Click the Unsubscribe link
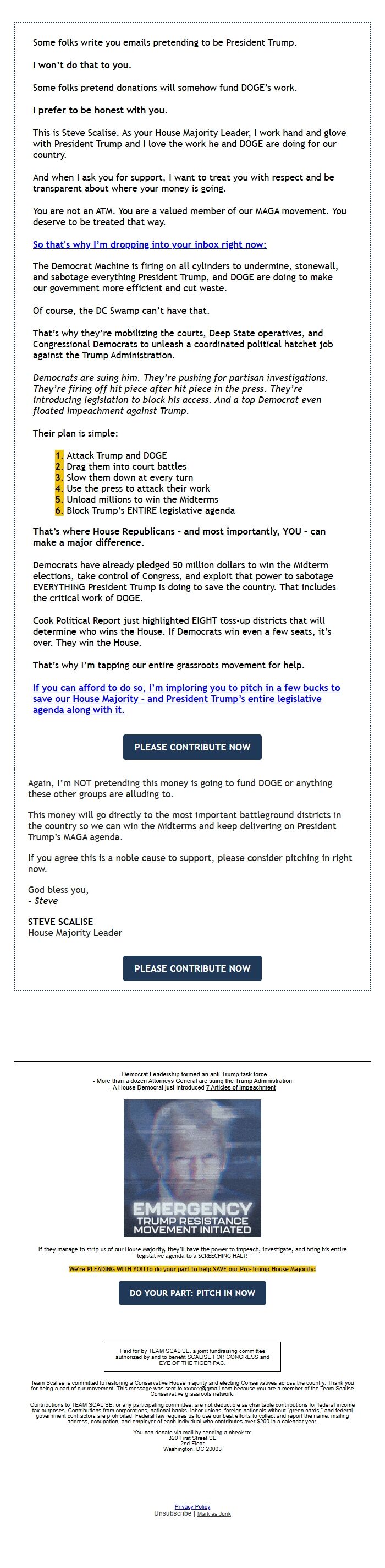 pyautogui.click(x=173, y=1513)
